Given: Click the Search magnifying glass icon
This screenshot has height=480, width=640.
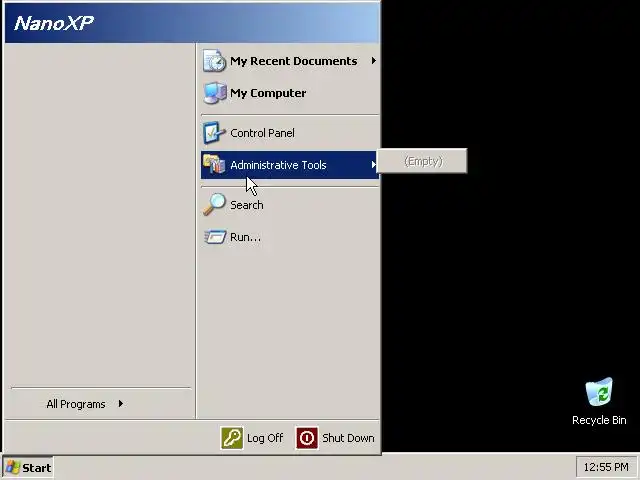Looking at the screenshot, I should (x=214, y=204).
